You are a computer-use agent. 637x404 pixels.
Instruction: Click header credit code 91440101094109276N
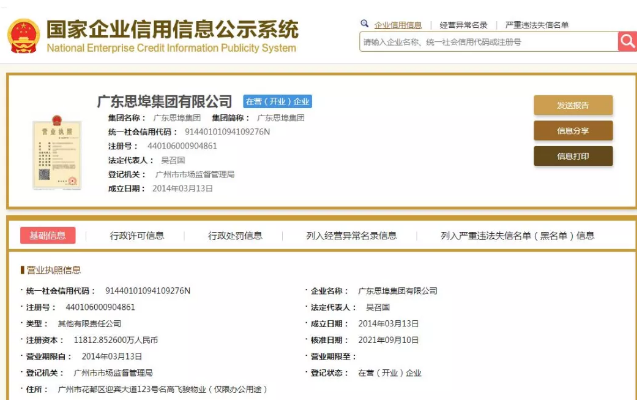[x=227, y=132]
